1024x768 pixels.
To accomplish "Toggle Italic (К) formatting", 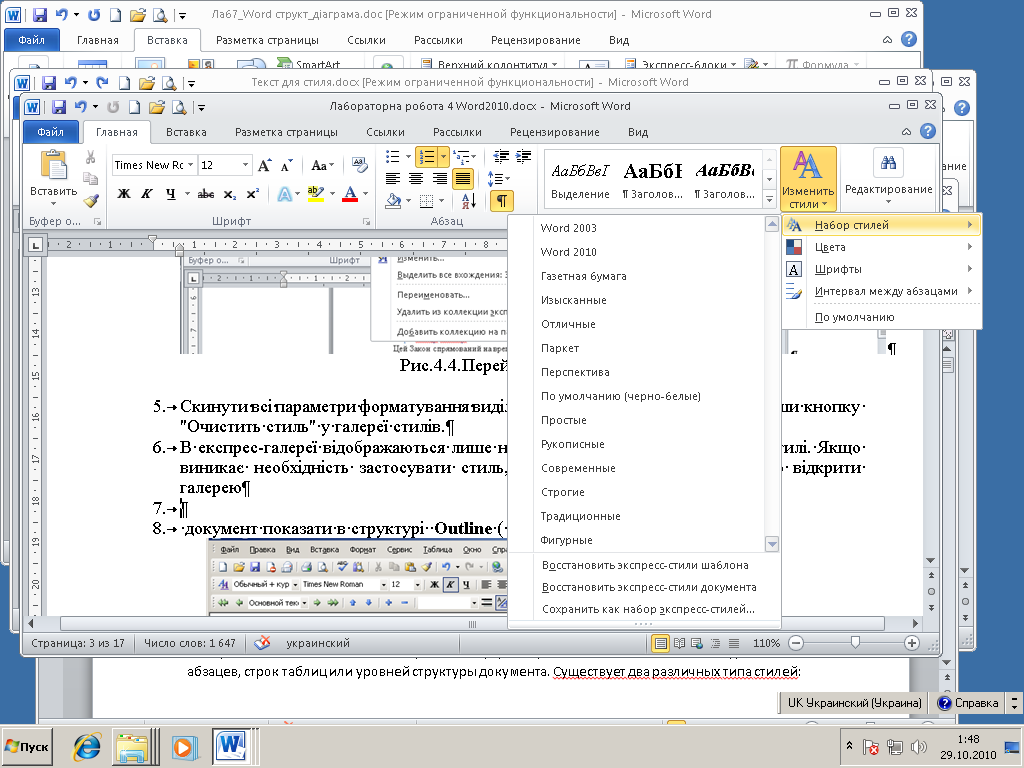I will [x=147, y=194].
